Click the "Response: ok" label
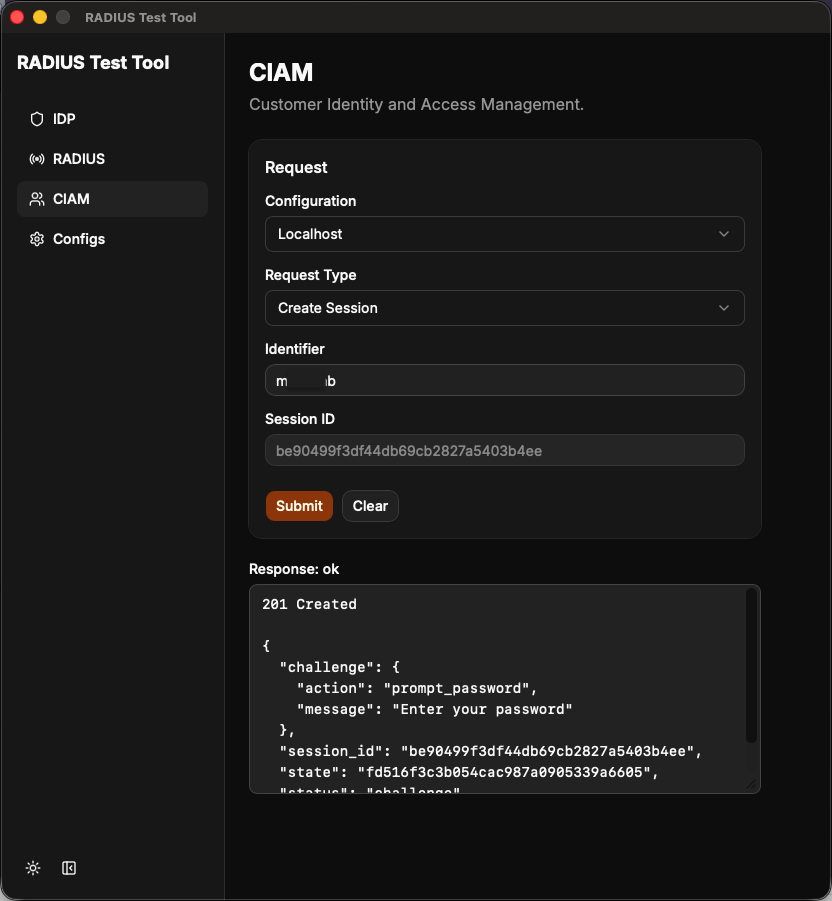Viewport: 832px width, 901px height. [294, 569]
